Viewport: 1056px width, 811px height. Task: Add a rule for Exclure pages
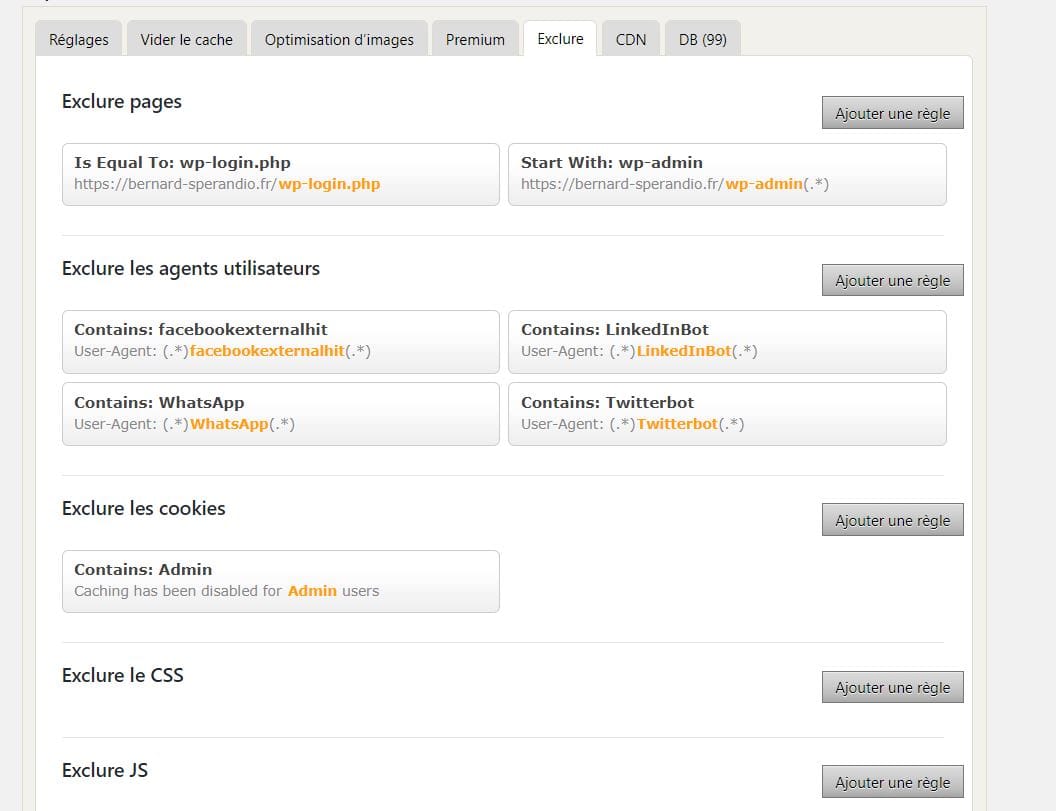892,112
